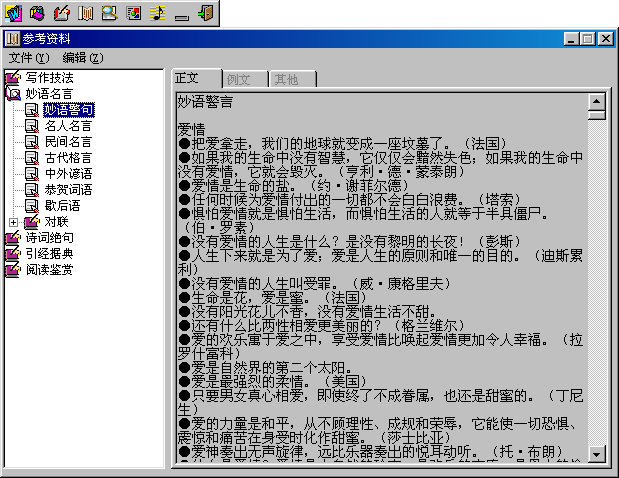
Task: Click the pen-and-paper writing icon in top toolbar
Action: coord(61,14)
